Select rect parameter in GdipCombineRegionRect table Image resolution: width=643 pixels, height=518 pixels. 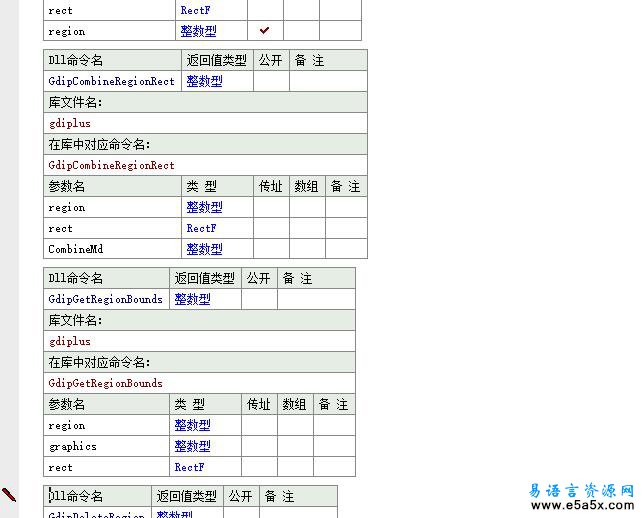(112, 228)
